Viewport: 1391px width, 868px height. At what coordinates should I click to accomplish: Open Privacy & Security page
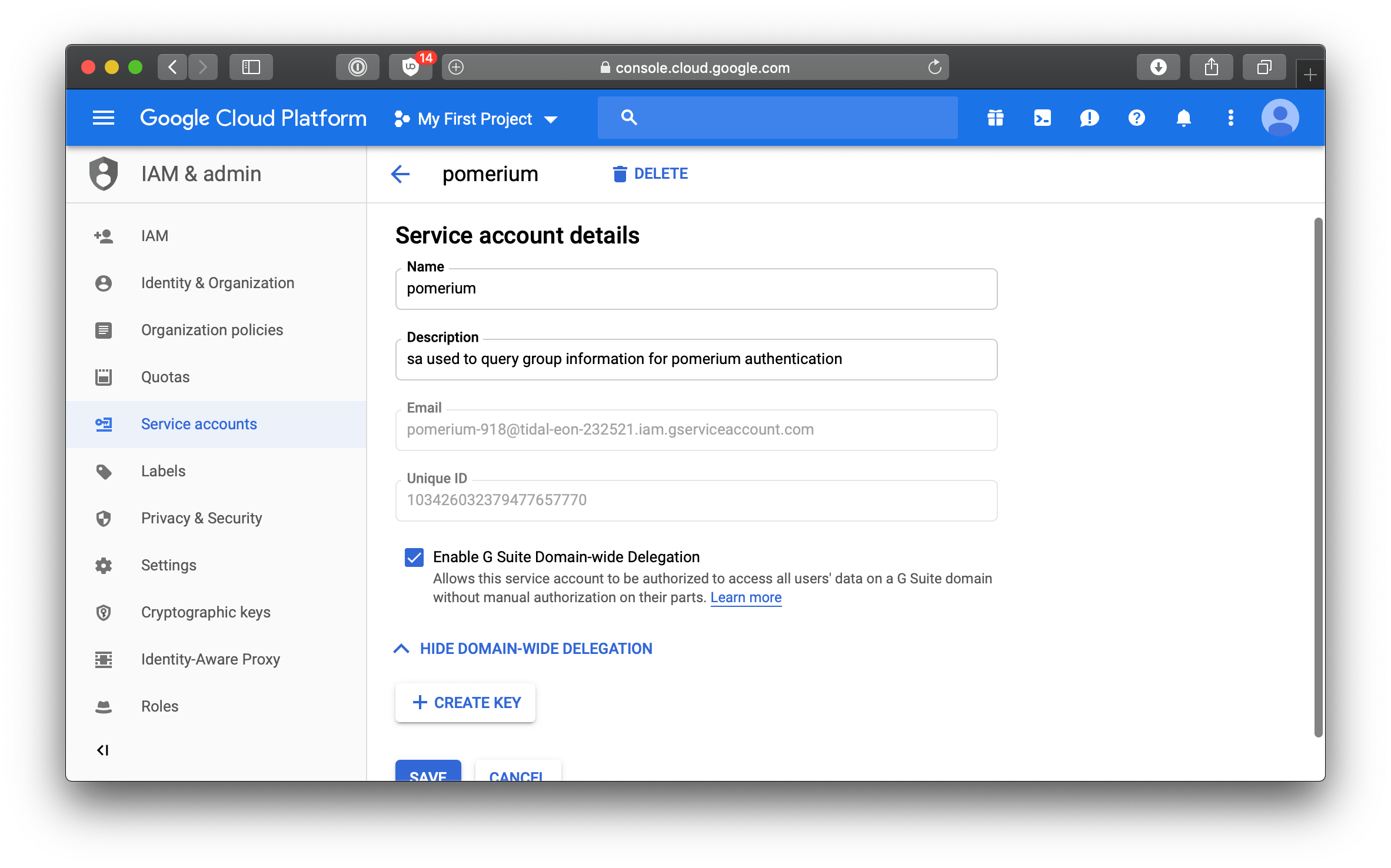217,518
